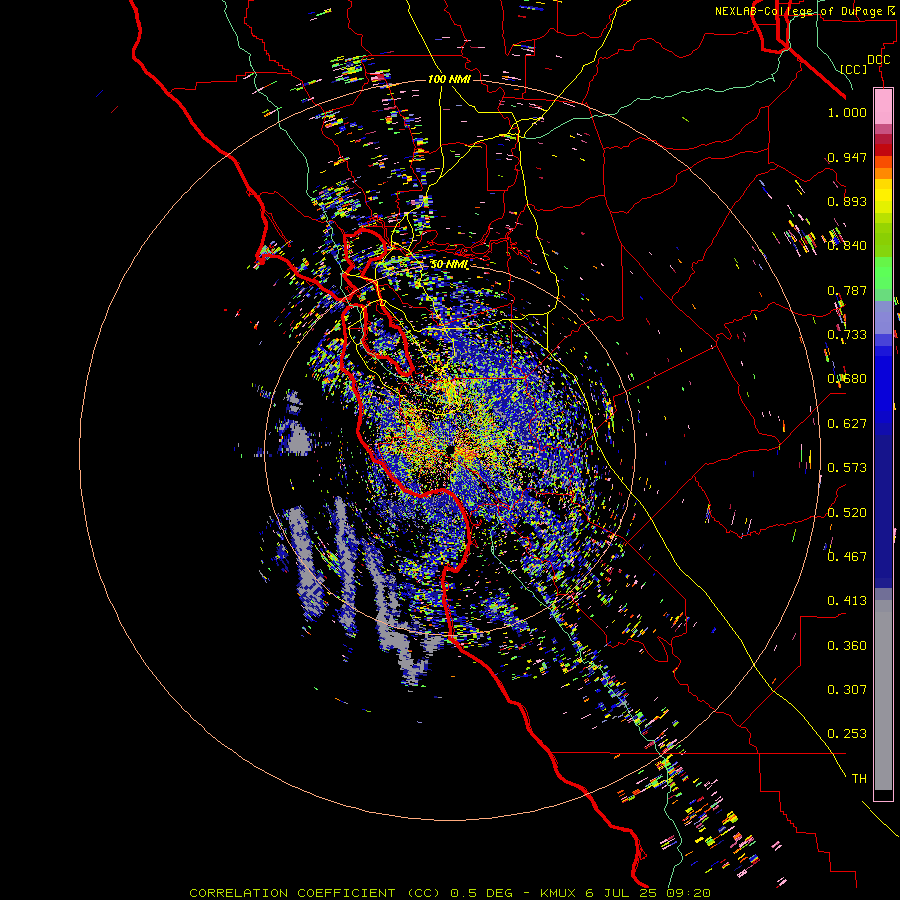Screen dimensions: 900x900
Task: Select the 0.573 color scale value
Action: coord(847,468)
